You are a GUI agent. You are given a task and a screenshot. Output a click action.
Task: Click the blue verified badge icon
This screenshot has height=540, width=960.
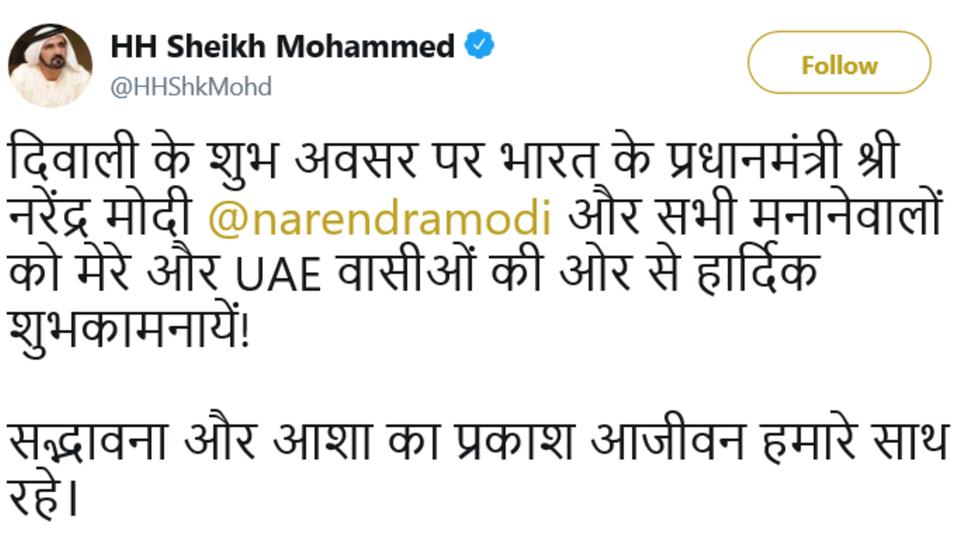pyautogui.click(x=481, y=46)
